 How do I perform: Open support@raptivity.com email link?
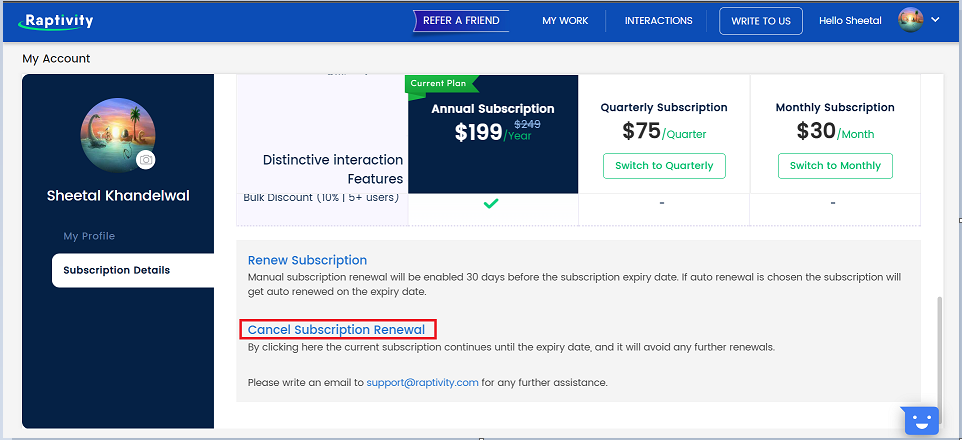point(422,382)
